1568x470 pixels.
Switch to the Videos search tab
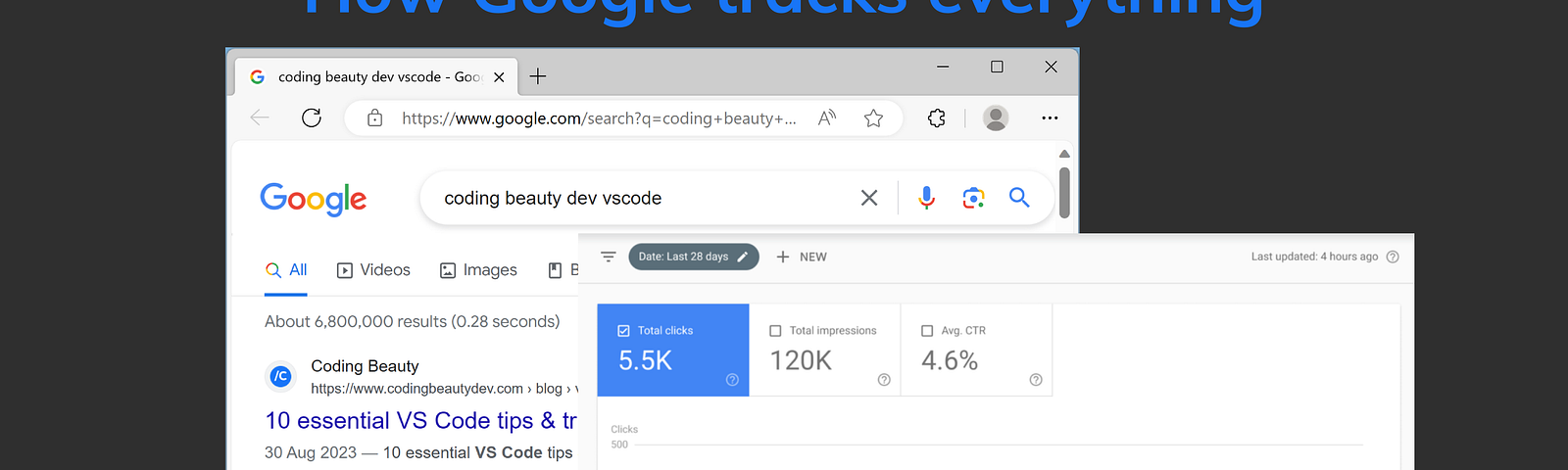pos(373,270)
